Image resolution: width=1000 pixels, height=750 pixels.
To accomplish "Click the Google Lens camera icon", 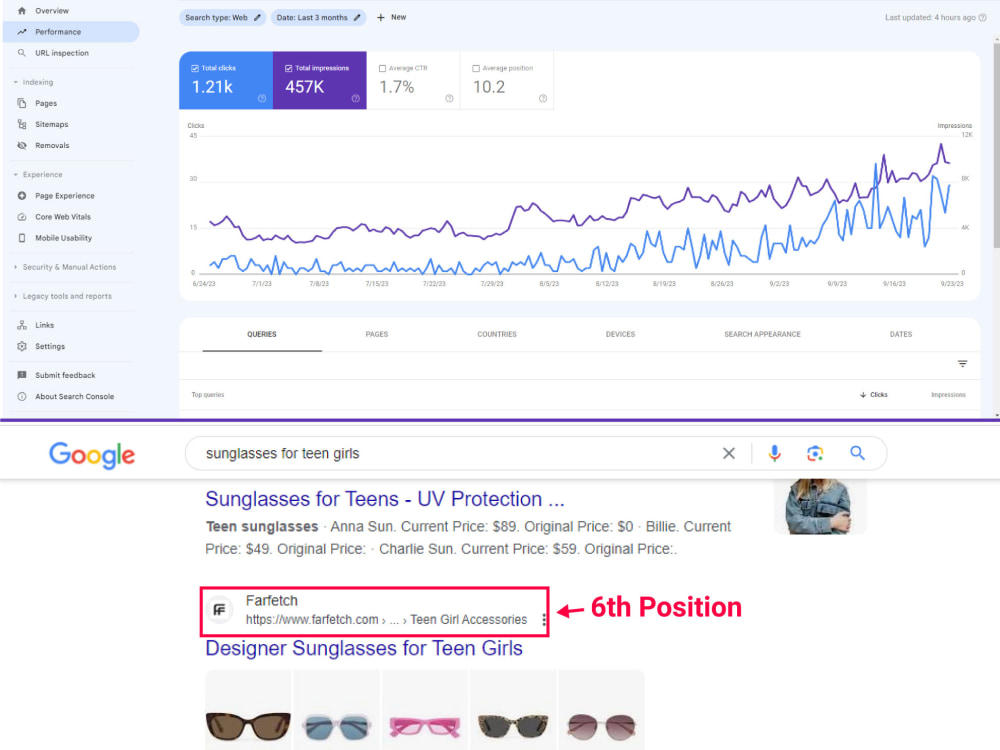I will tap(815, 453).
